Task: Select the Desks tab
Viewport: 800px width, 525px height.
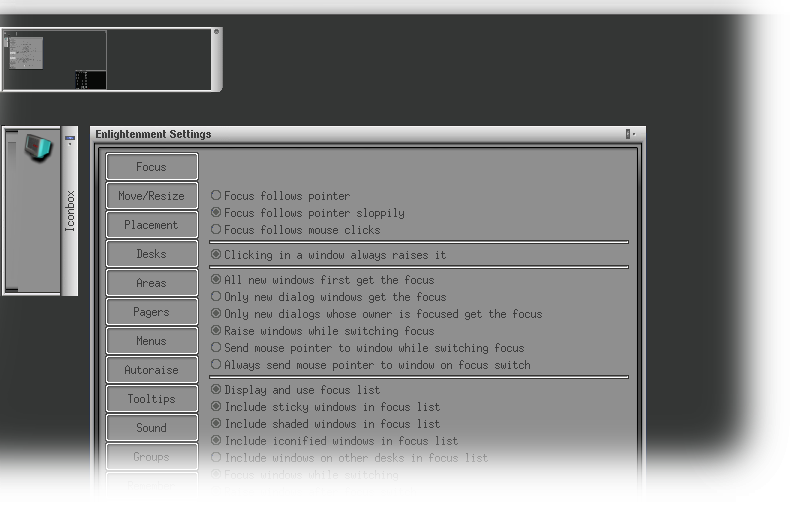Action: [152, 254]
